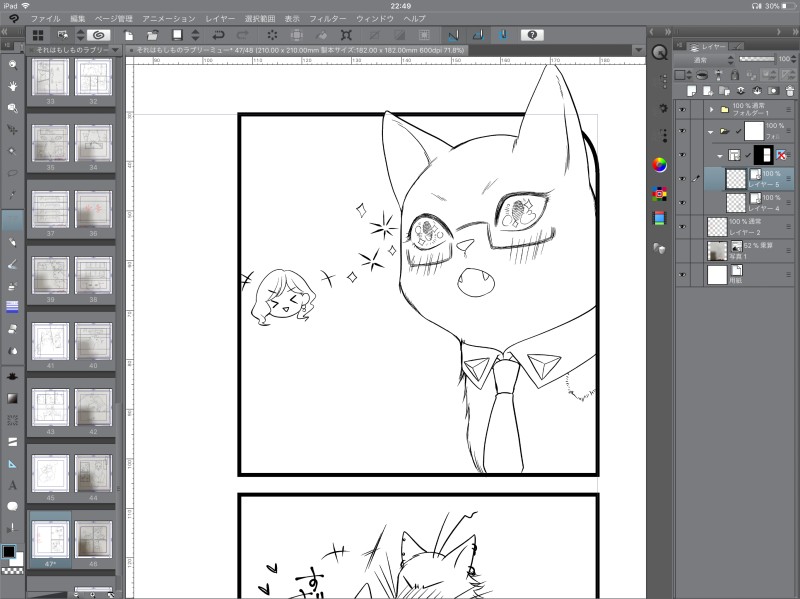Open the ページ管理 menu
Image resolution: width=800 pixels, height=599 pixels.
tap(113, 18)
